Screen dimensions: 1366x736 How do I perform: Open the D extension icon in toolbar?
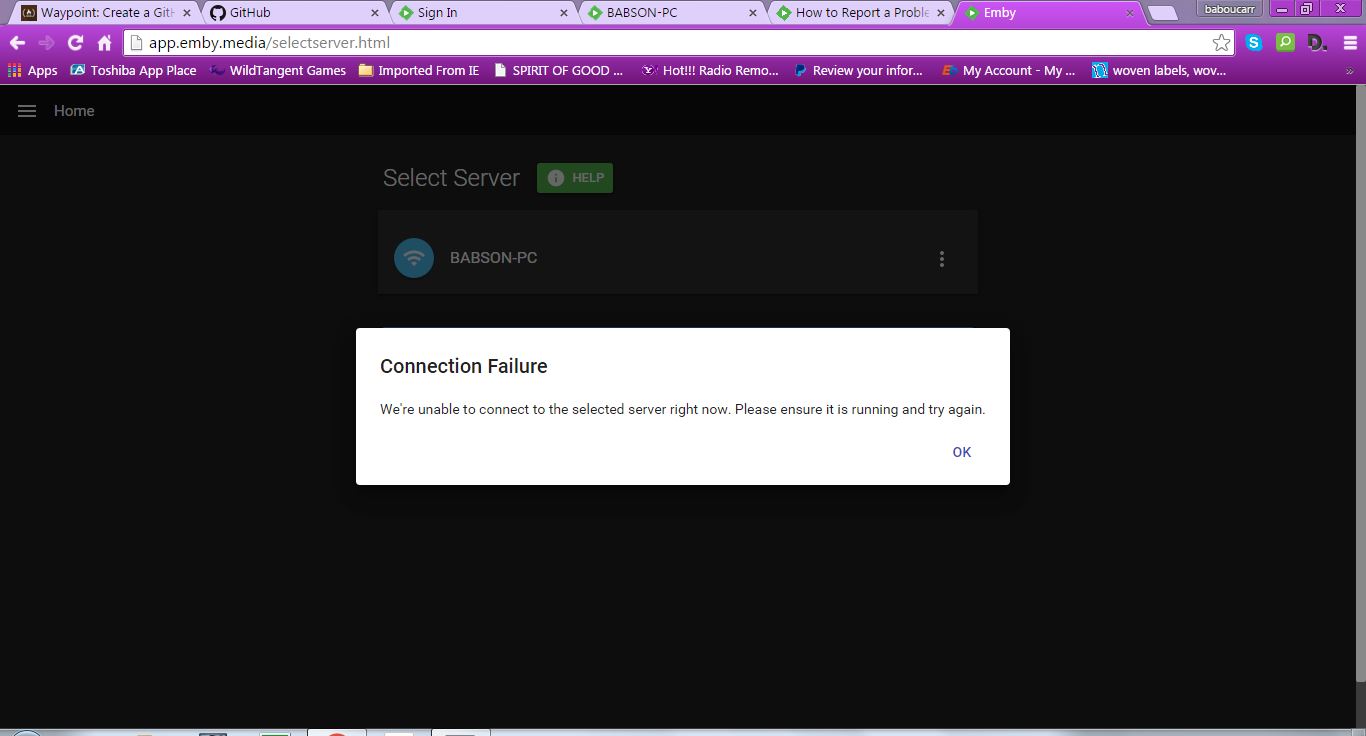pos(1317,43)
